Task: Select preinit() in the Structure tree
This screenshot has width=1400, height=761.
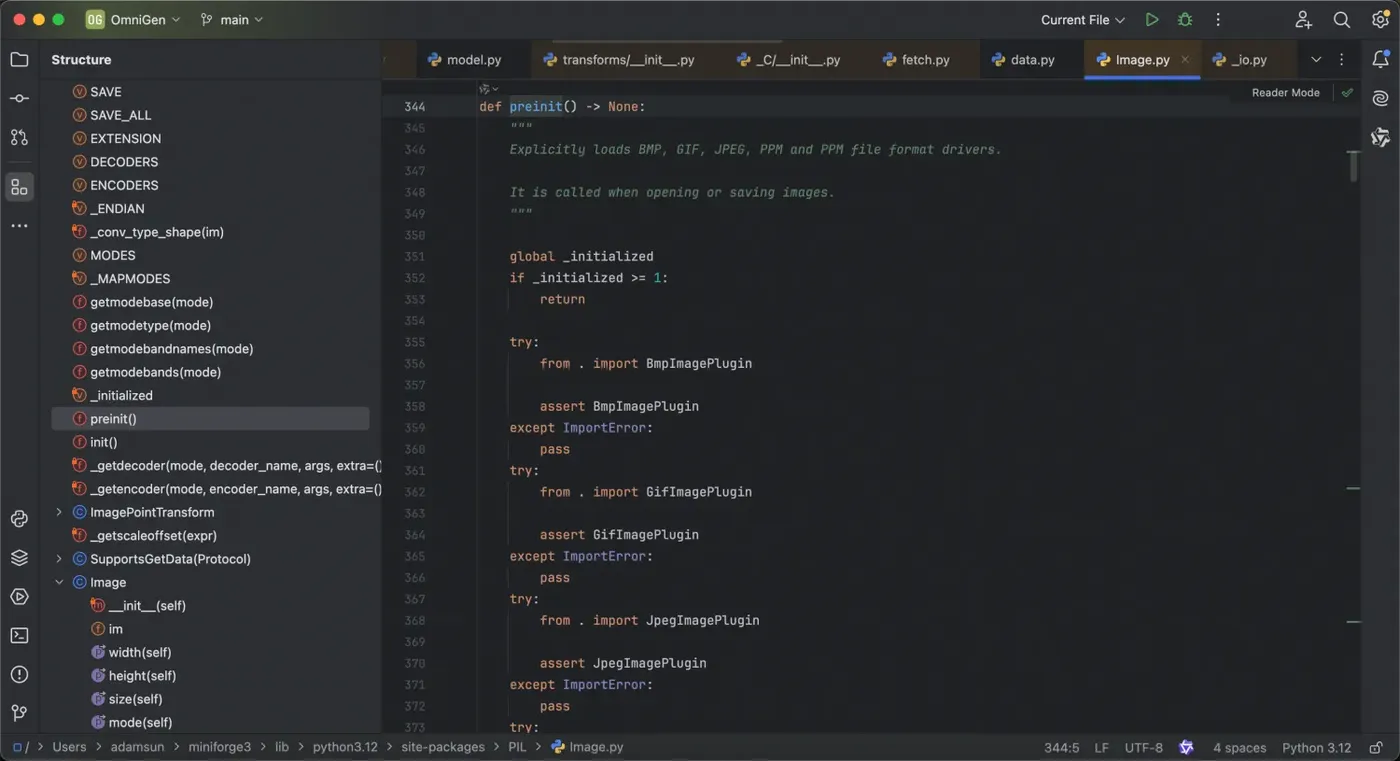Action: [210, 419]
